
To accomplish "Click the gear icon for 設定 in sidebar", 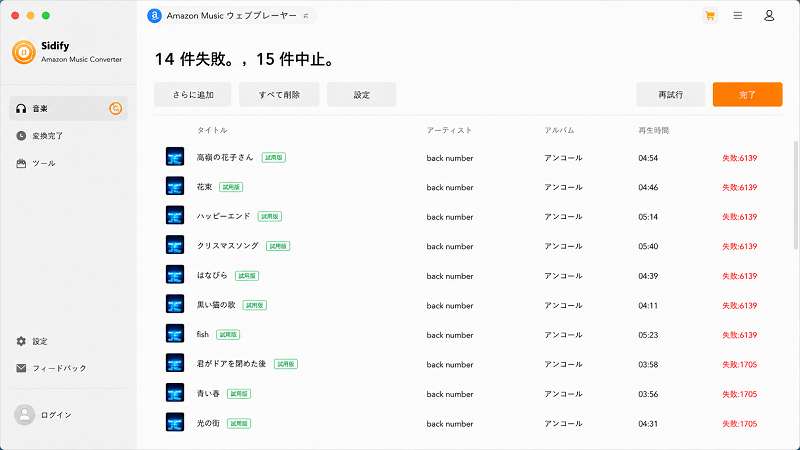I will (x=21, y=341).
